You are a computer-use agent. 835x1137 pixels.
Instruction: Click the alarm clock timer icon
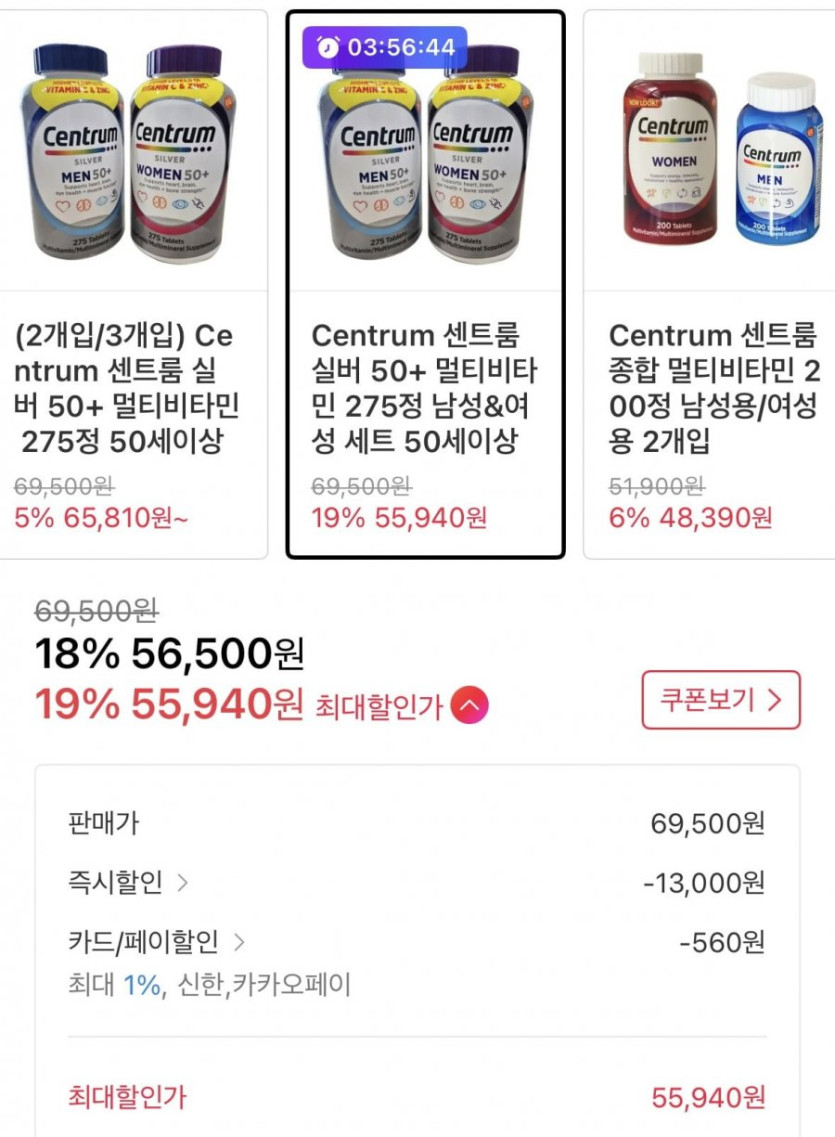327,47
